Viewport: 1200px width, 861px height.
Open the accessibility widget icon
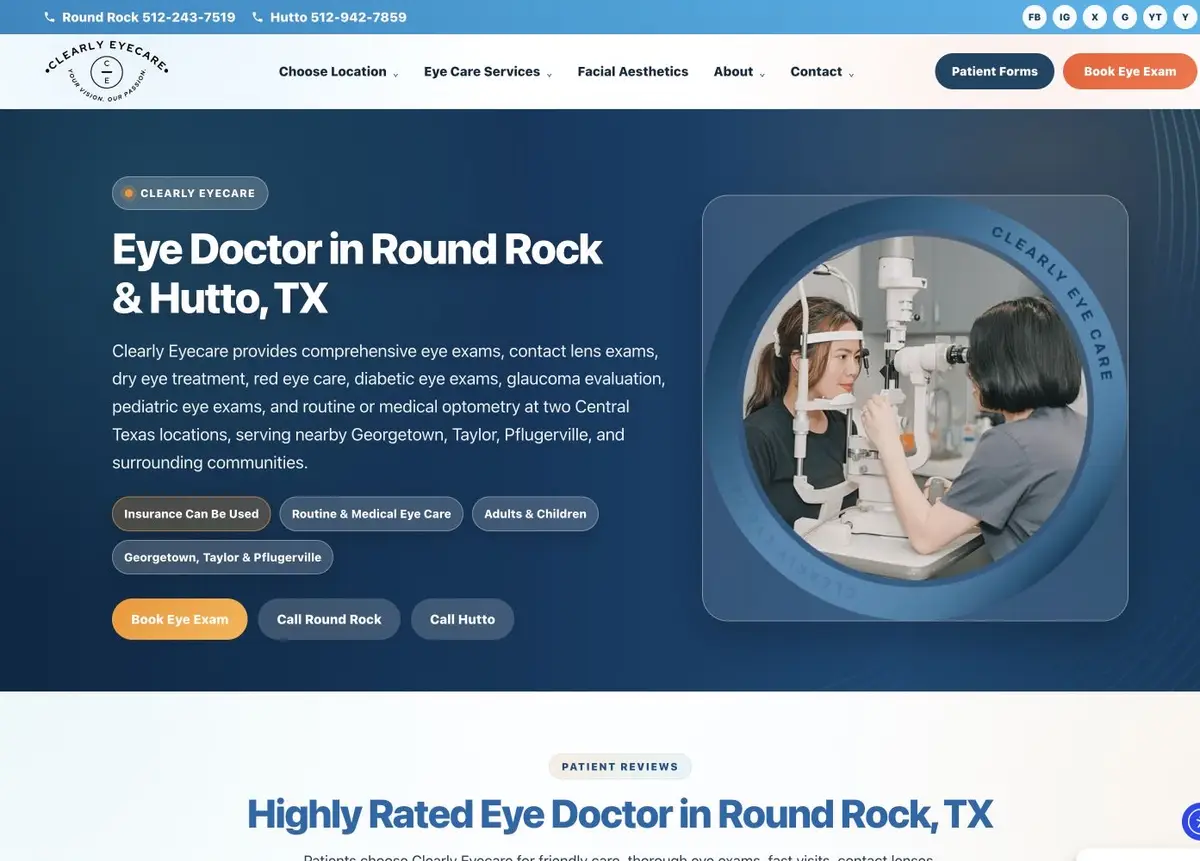tap(1191, 822)
